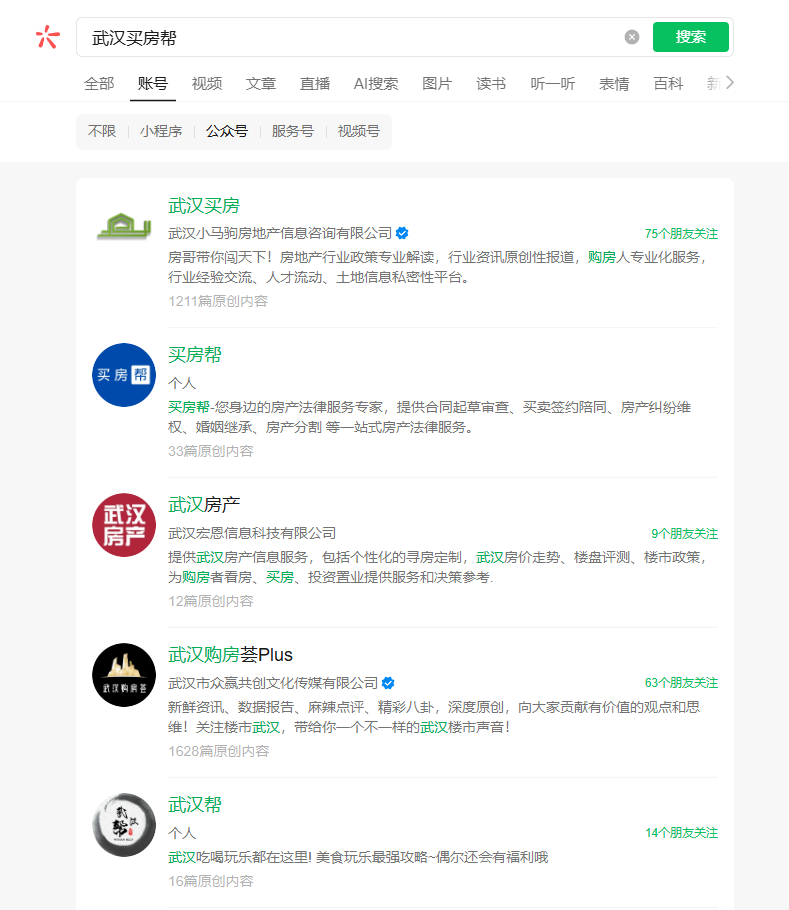Open the 读书 tab
Screen dimensions: 789x910
[491, 84]
